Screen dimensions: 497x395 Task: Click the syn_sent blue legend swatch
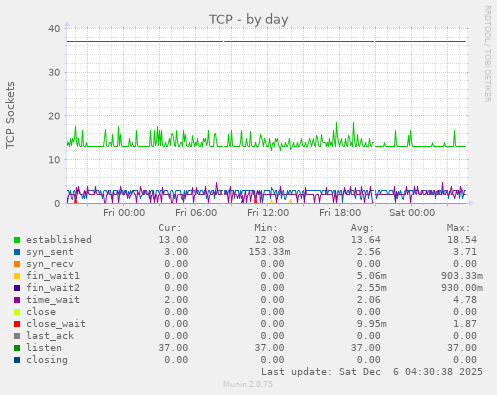point(17,252)
